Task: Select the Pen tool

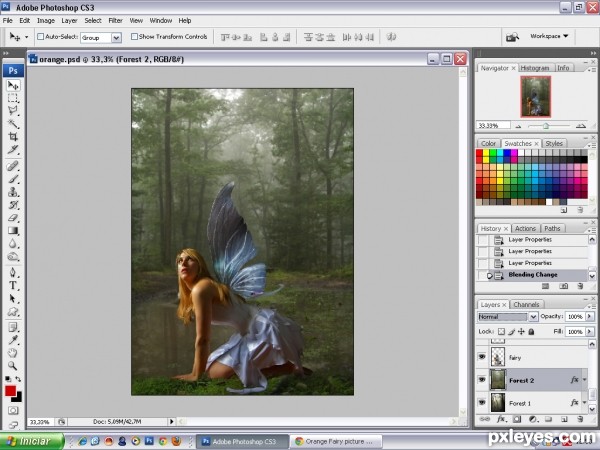Action: (13, 272)
